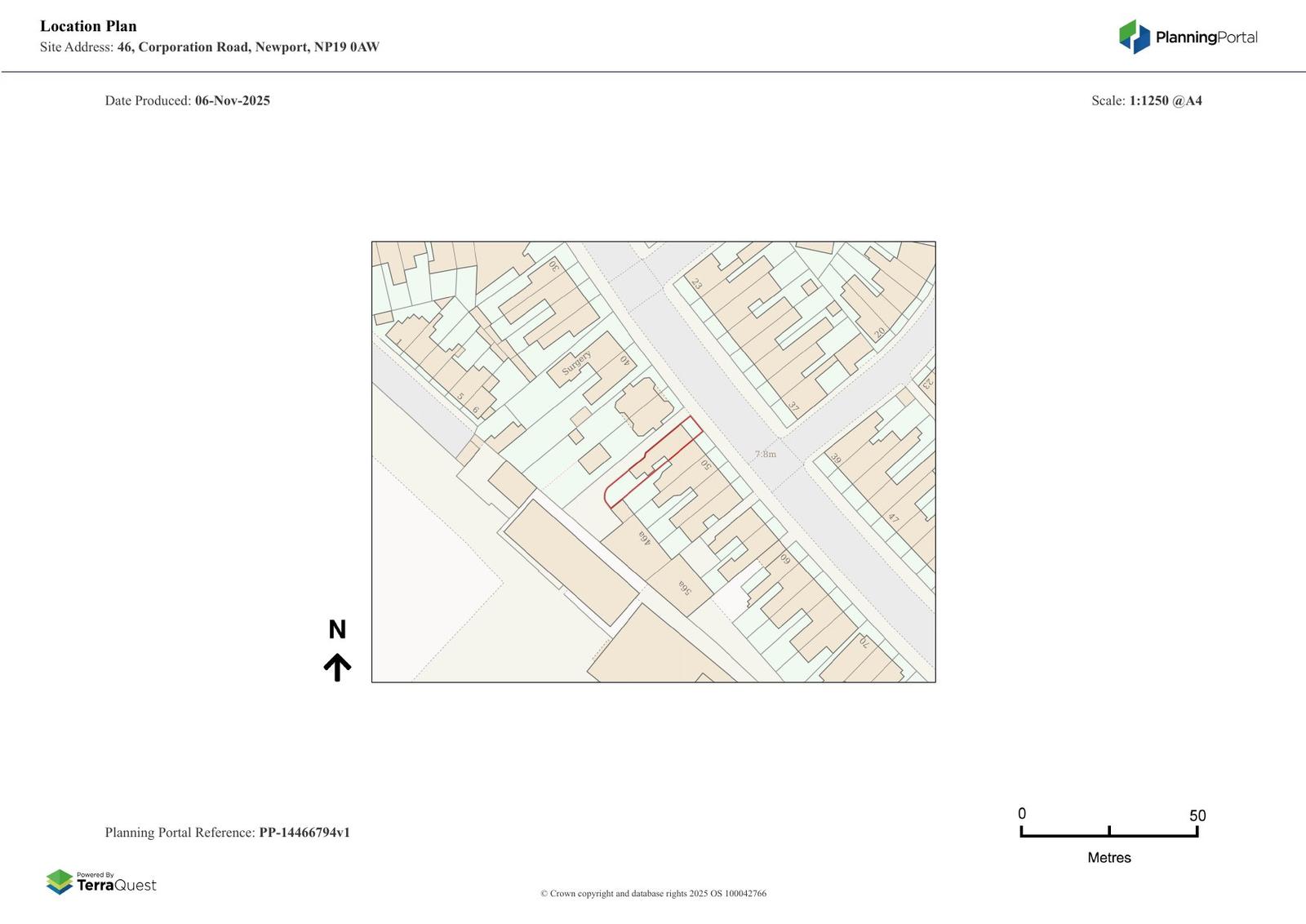Screen dimensions: 1306x924
Task: Click house number 70 on map
Action: [864, 642]
